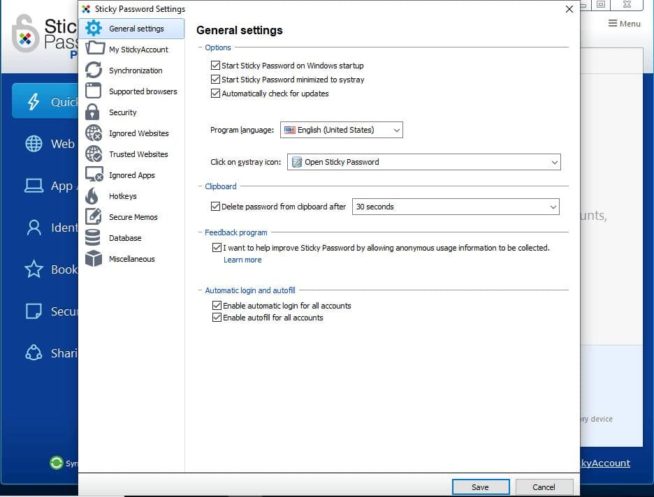Click the StickyAccount link in main window
The image size is (654, 497).
coord(605,463)
